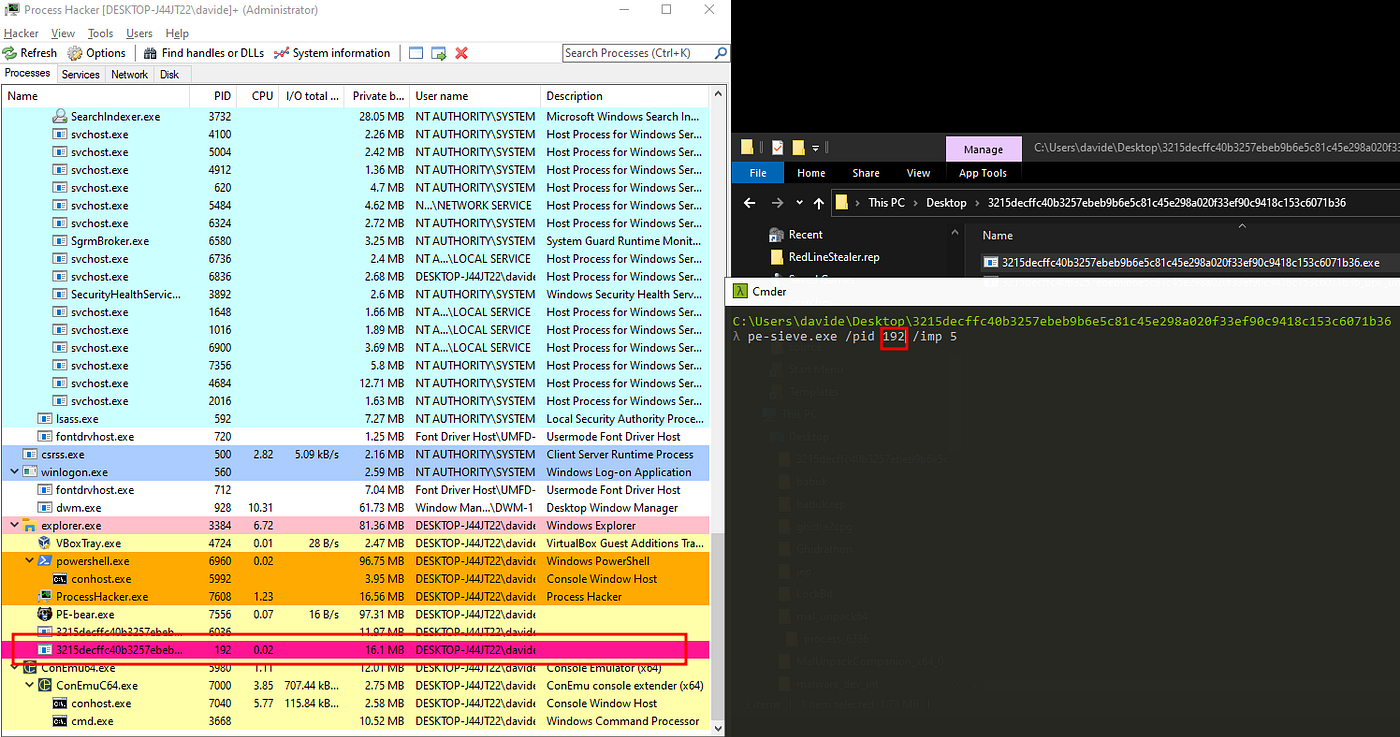Click the find window and thread icon
Viewport: 1400px width, 737px height.
(438, 53)
